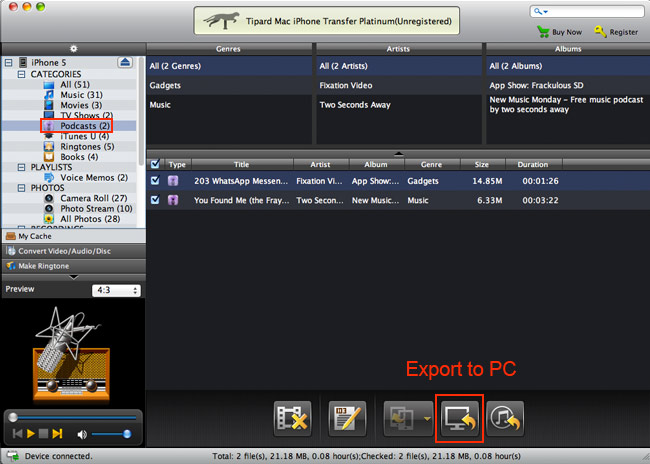The width and height of the screenshot is (650, 464).
Task: Select TV Shows (2) category
Action: 86,115
